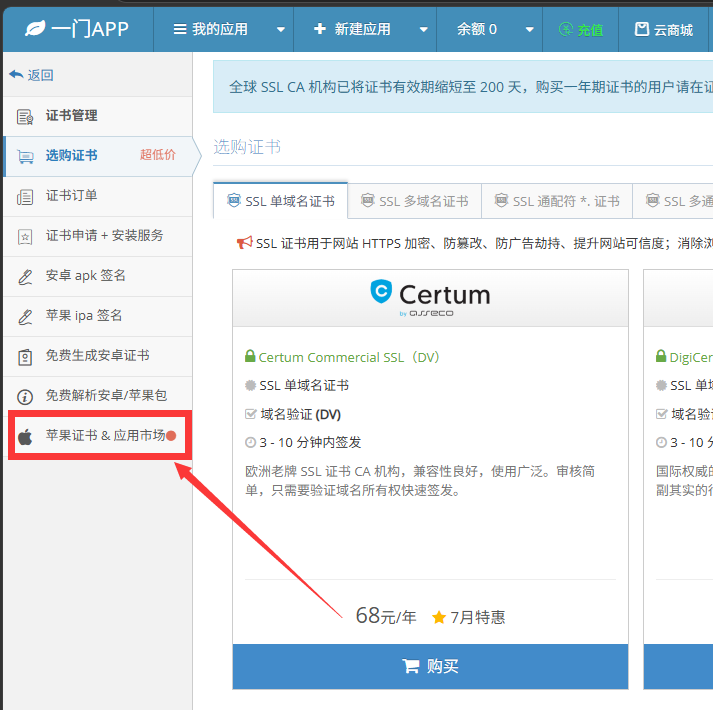Click the red megaphone announcement icon

click(x=244, y=243)
